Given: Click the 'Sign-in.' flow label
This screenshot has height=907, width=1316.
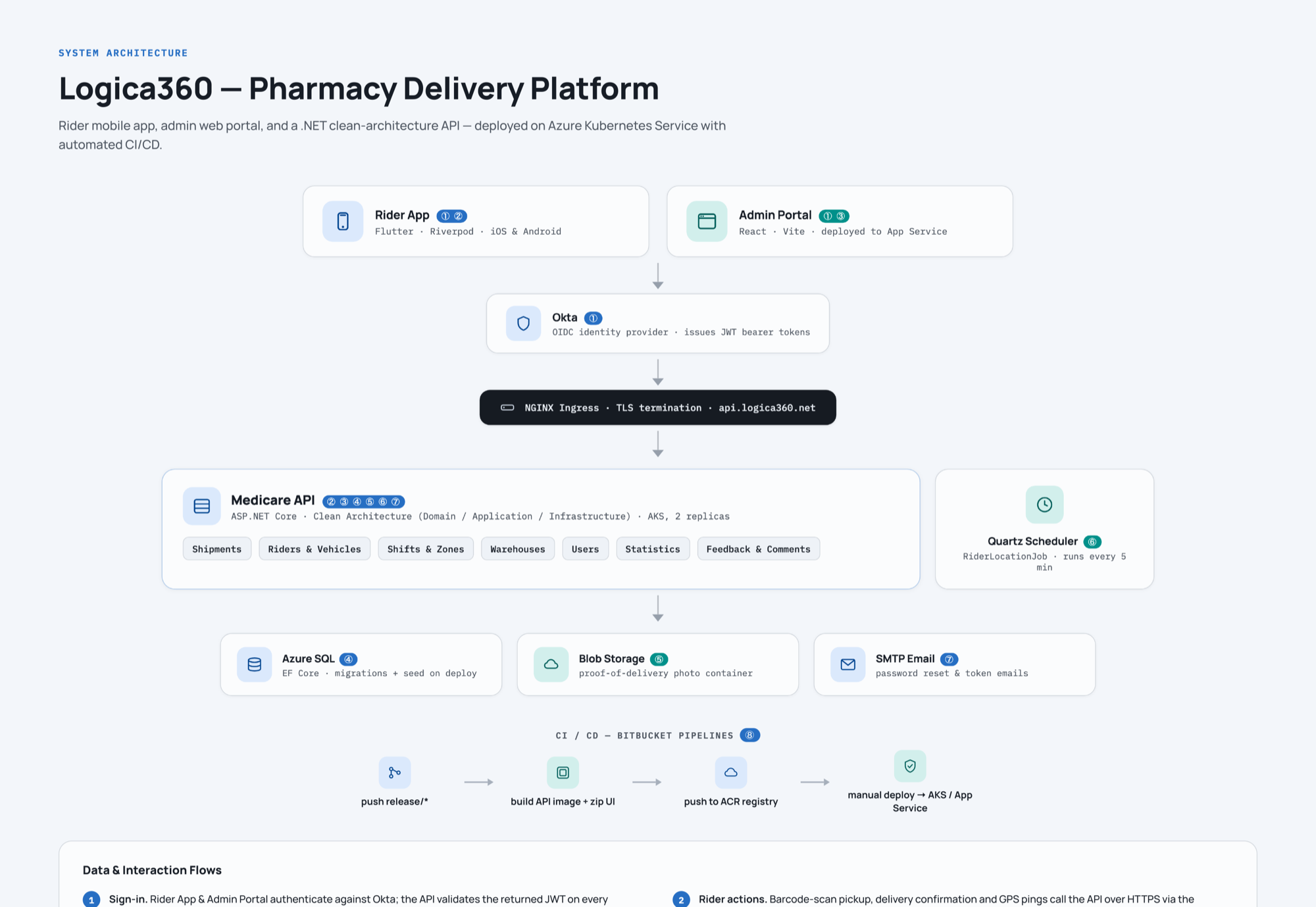Looking at the screenshot, I should coord(128,899).
